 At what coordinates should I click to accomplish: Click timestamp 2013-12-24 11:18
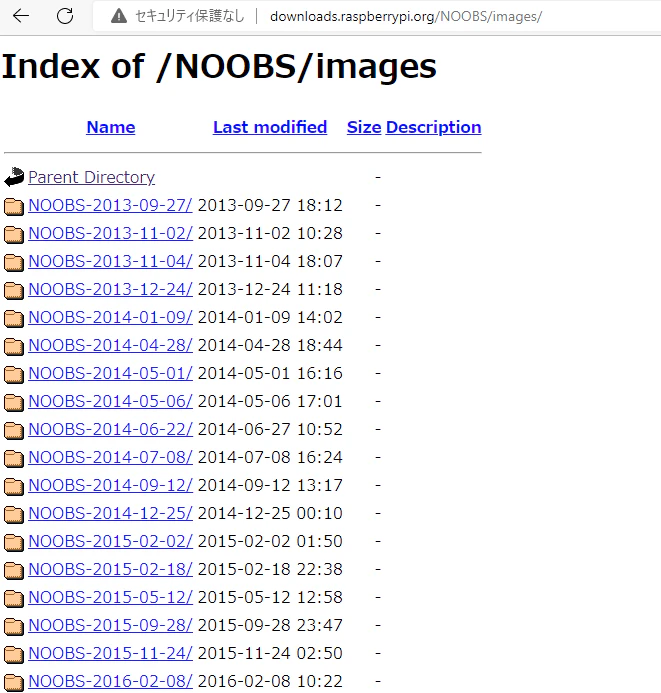pos(270,289)
